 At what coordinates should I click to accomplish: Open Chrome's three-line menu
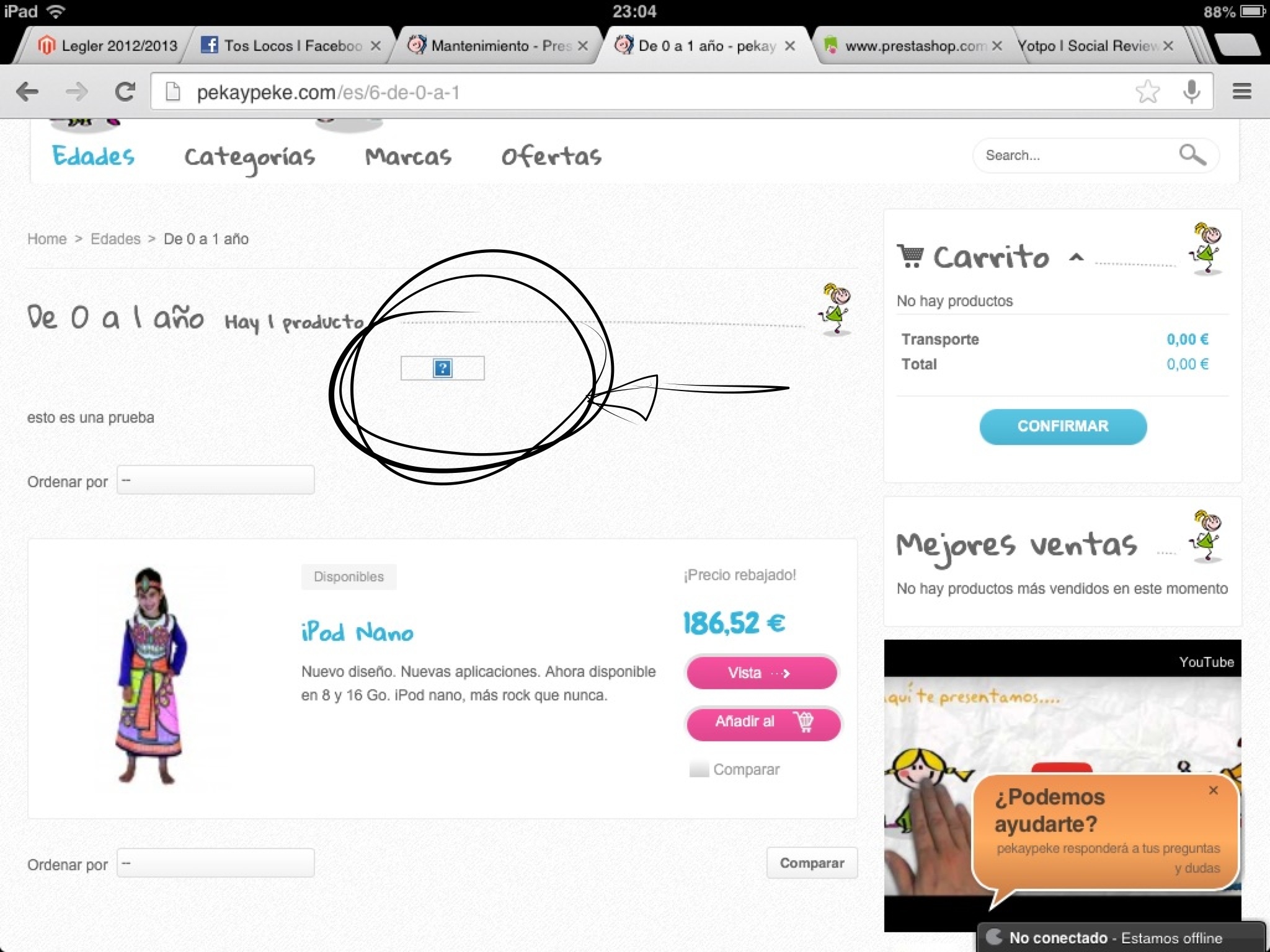click(1241, 92)
